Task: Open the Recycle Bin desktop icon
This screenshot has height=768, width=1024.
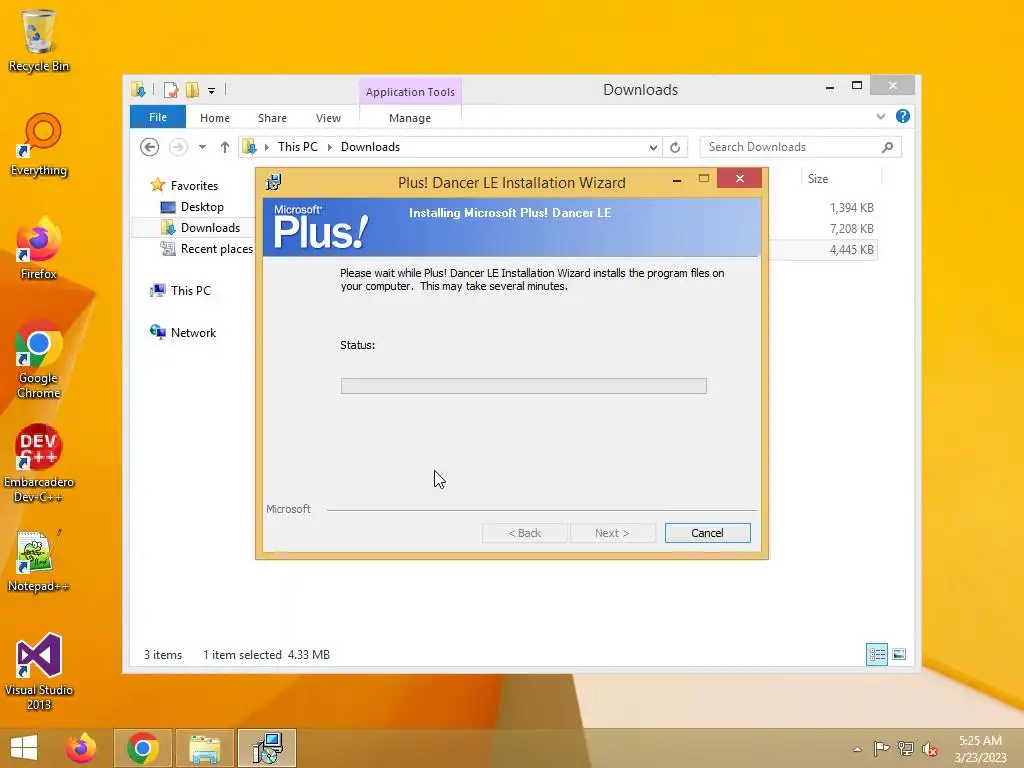Action: pos(39,40)
